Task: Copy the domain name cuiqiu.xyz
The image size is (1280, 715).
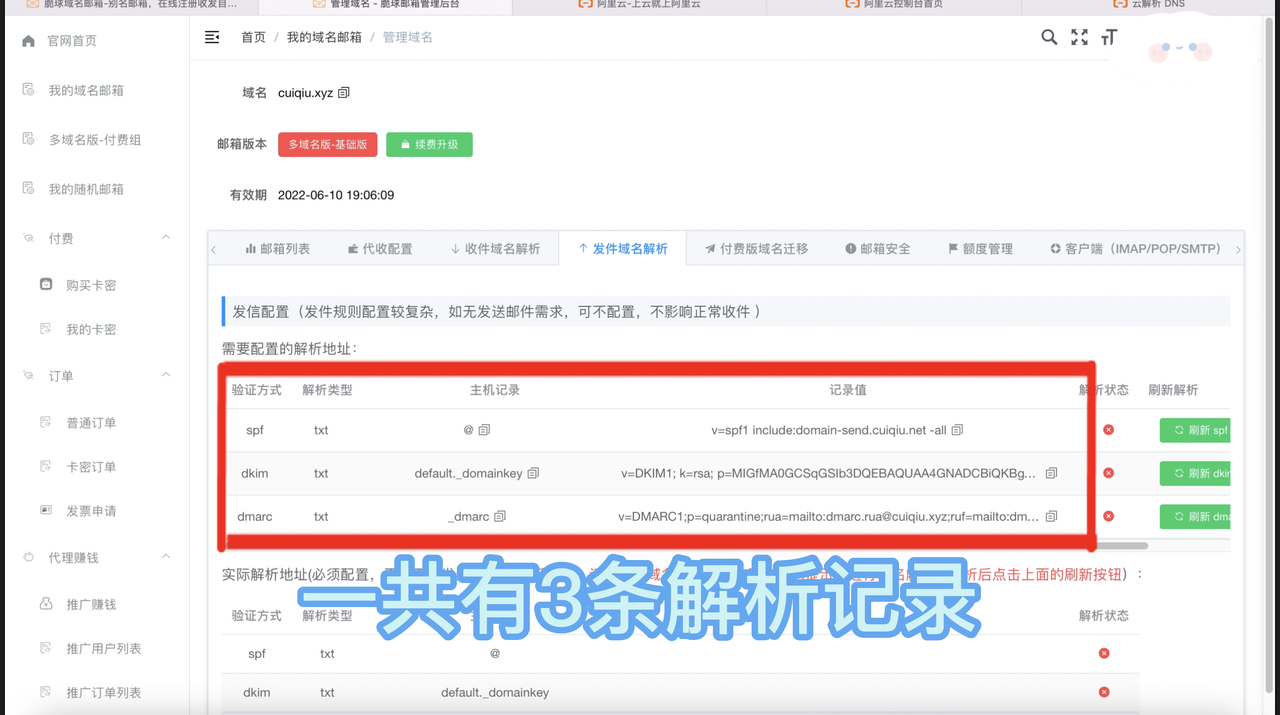Action: [x=344, y=93]
